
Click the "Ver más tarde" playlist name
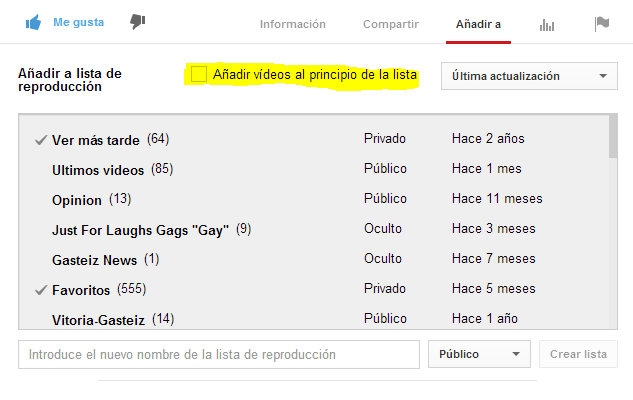click(96, 140)
